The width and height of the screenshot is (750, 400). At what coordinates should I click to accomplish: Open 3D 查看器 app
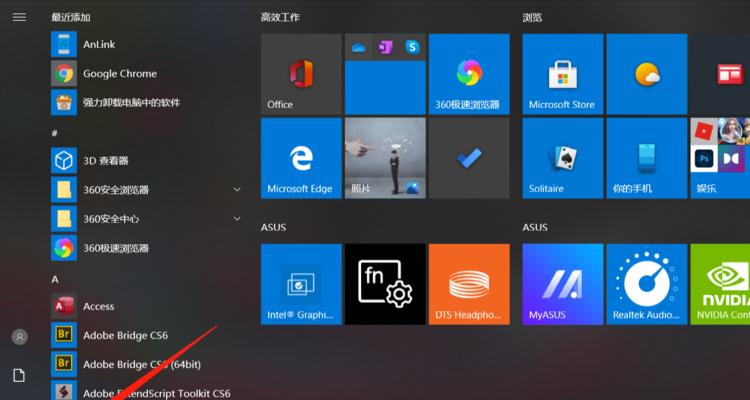coord(146,161)
